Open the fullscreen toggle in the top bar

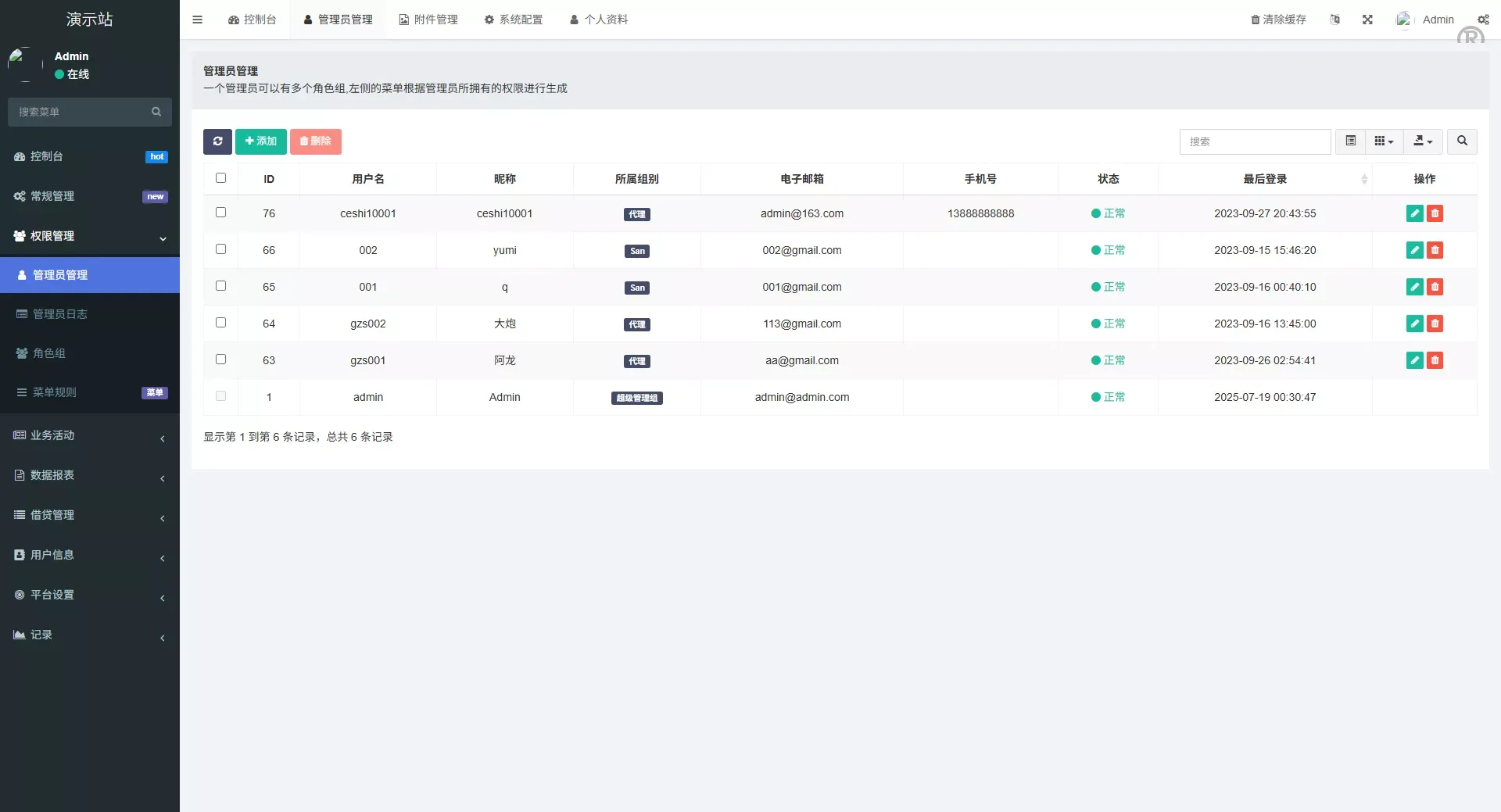tap(1367, 20)
